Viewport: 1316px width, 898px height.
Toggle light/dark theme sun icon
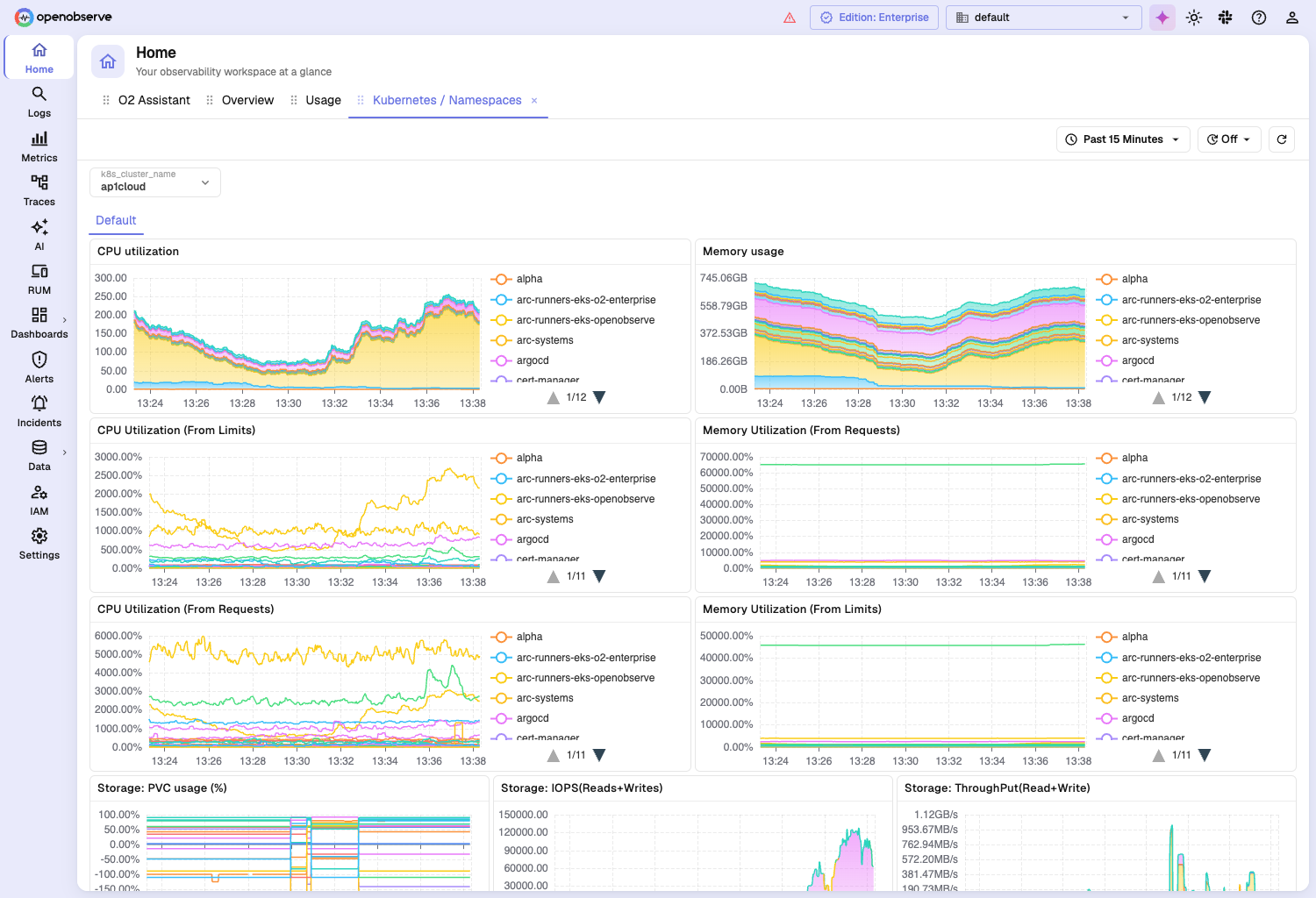coord(1194,18)
